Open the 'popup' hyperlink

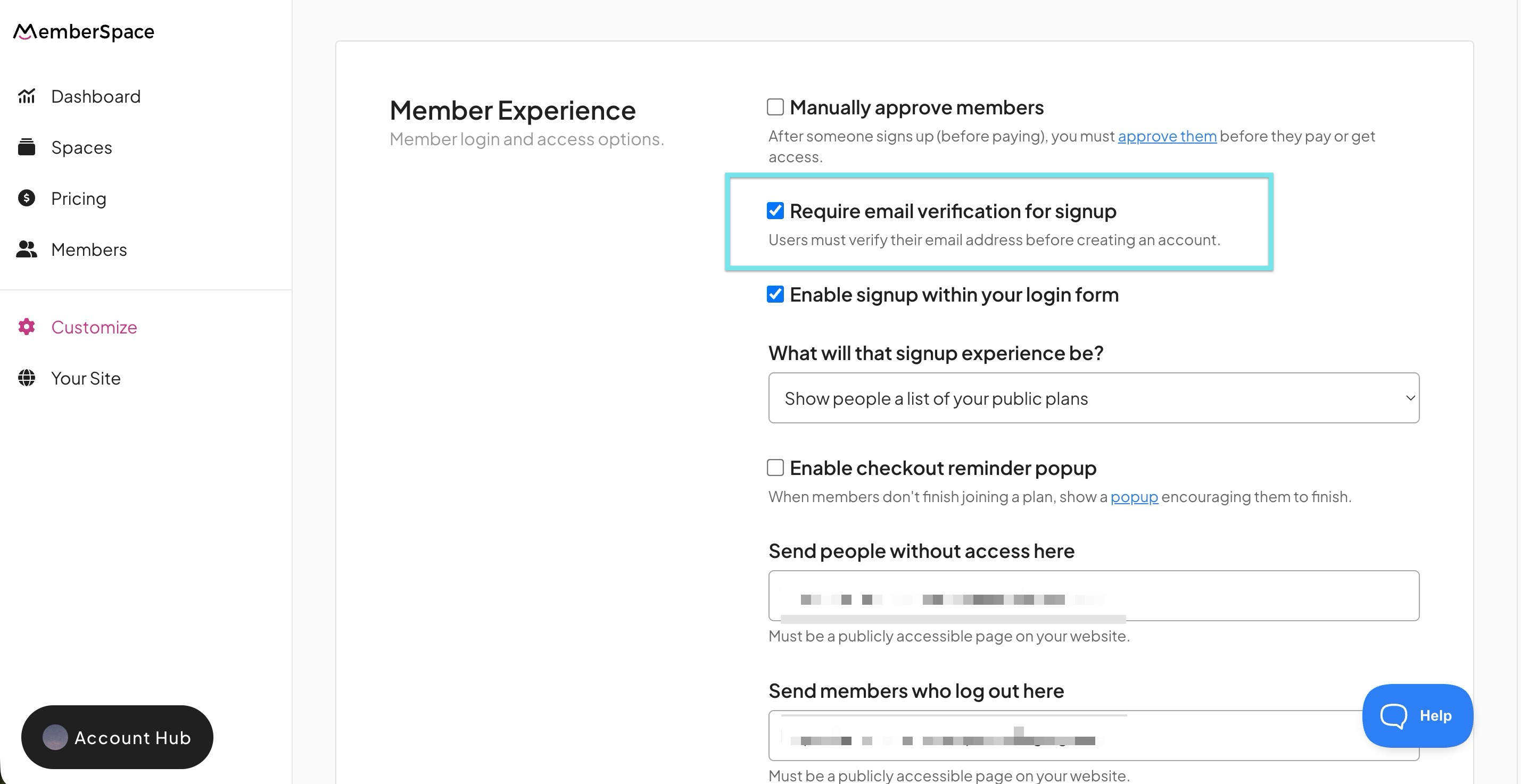[1134, 497]
